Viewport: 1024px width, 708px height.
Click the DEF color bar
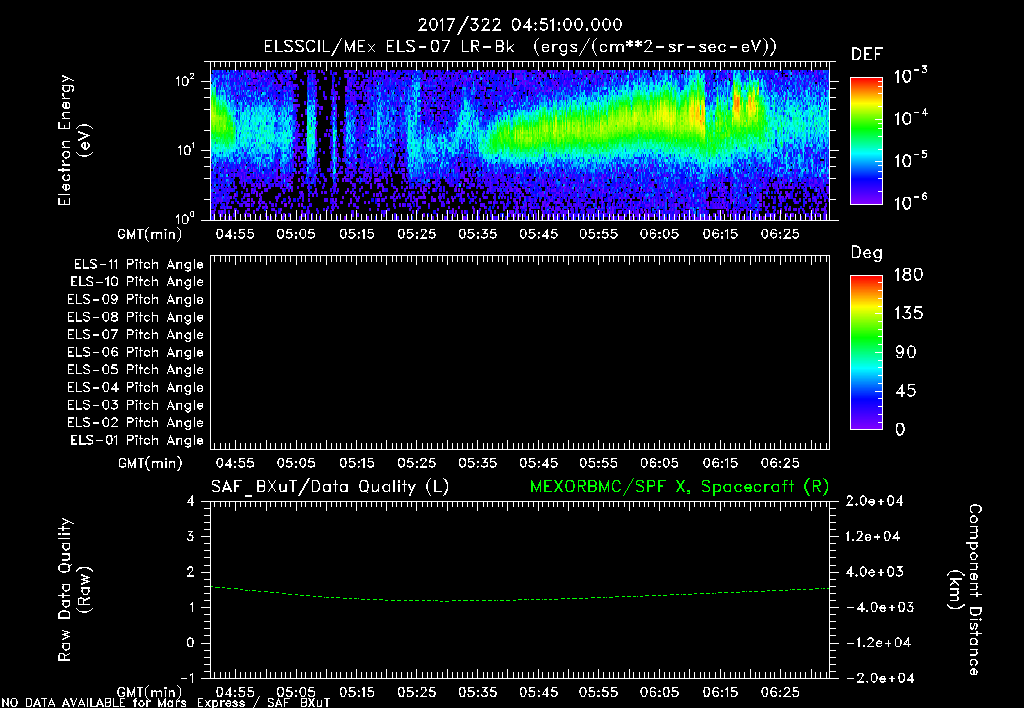(x=866, y=141)
